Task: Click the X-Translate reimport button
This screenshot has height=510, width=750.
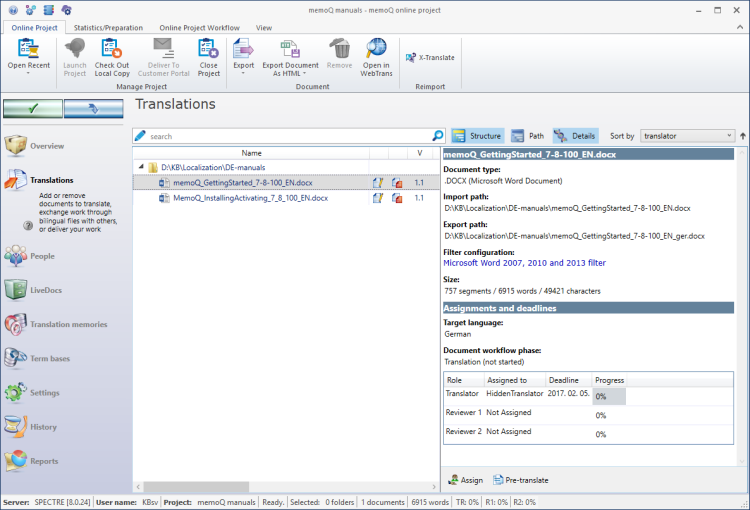Action: point(430,57)
